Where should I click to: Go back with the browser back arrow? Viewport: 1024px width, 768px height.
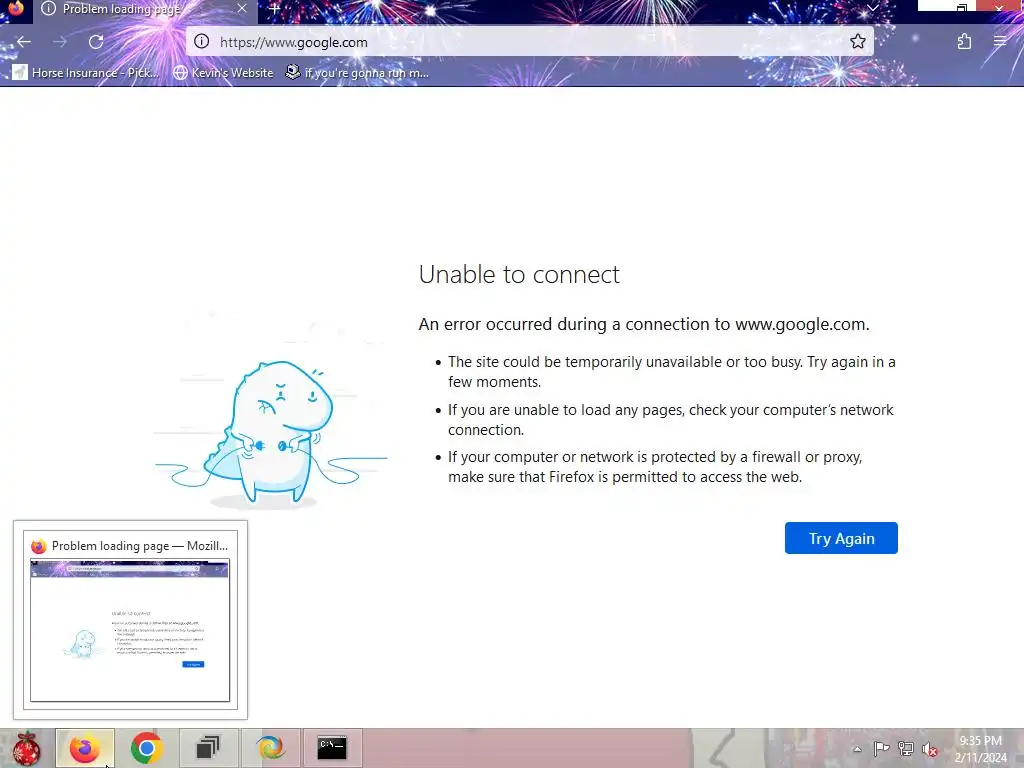24,42
